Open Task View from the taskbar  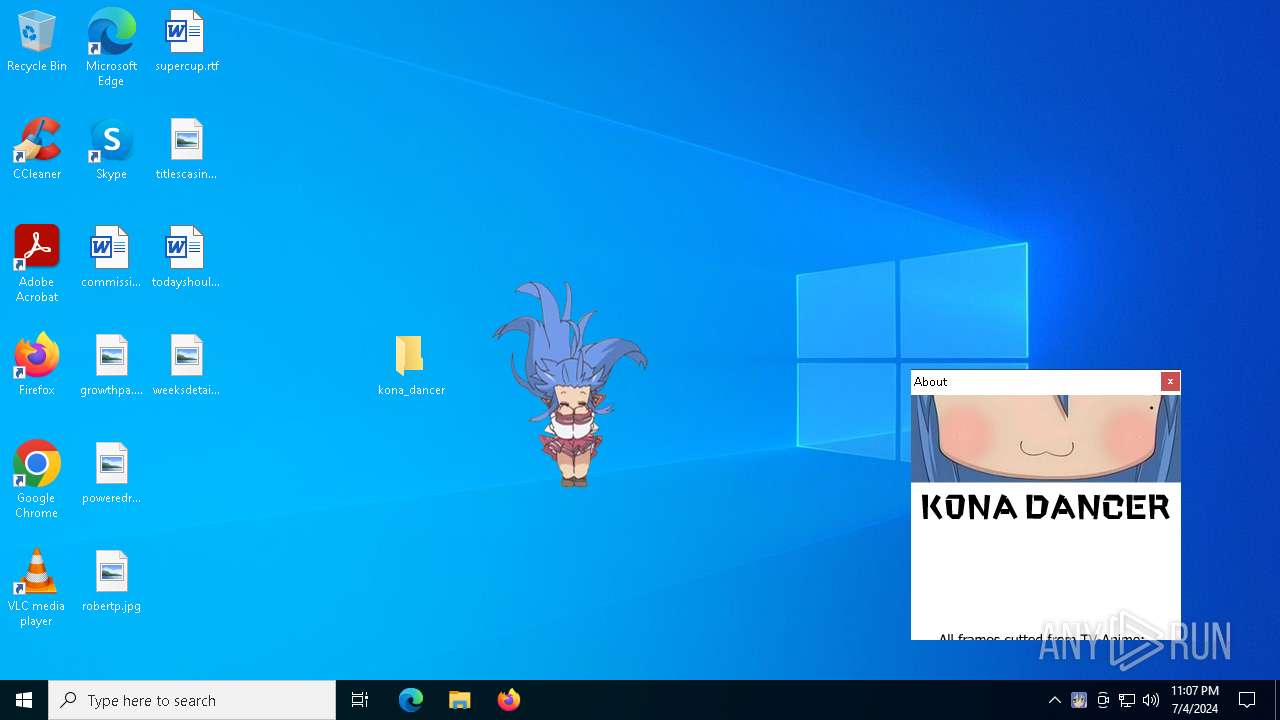pos(360,700)
